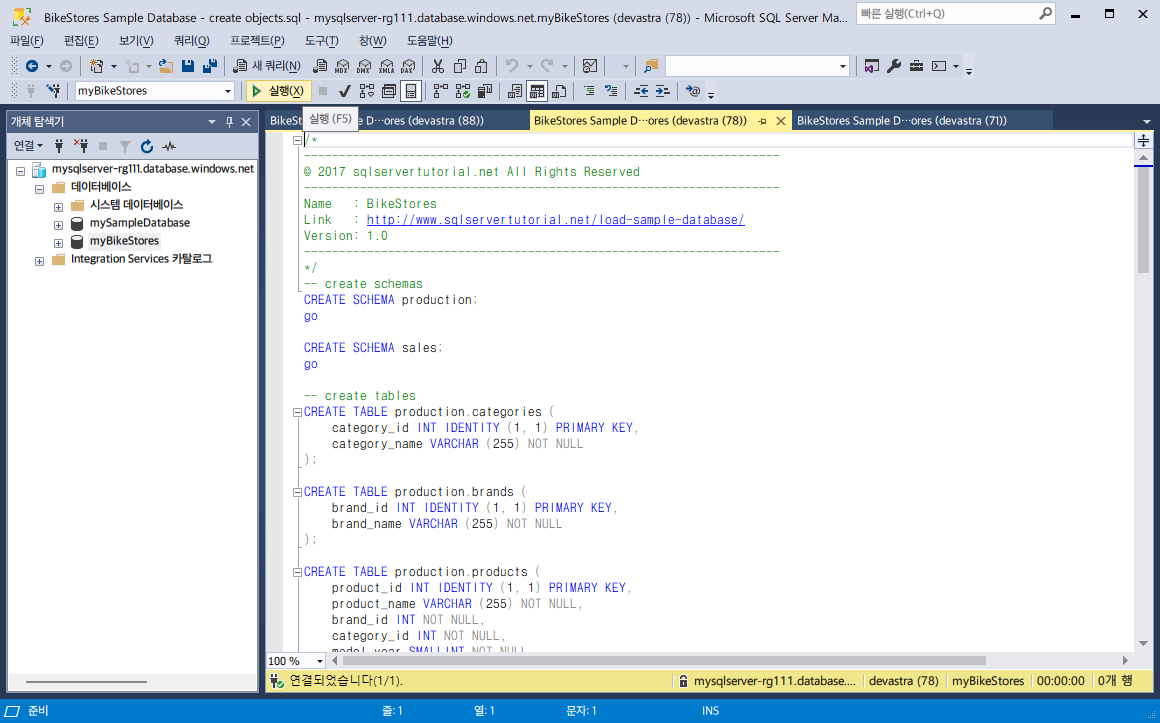Click the Decrease Indent icon

click(641, 91)
